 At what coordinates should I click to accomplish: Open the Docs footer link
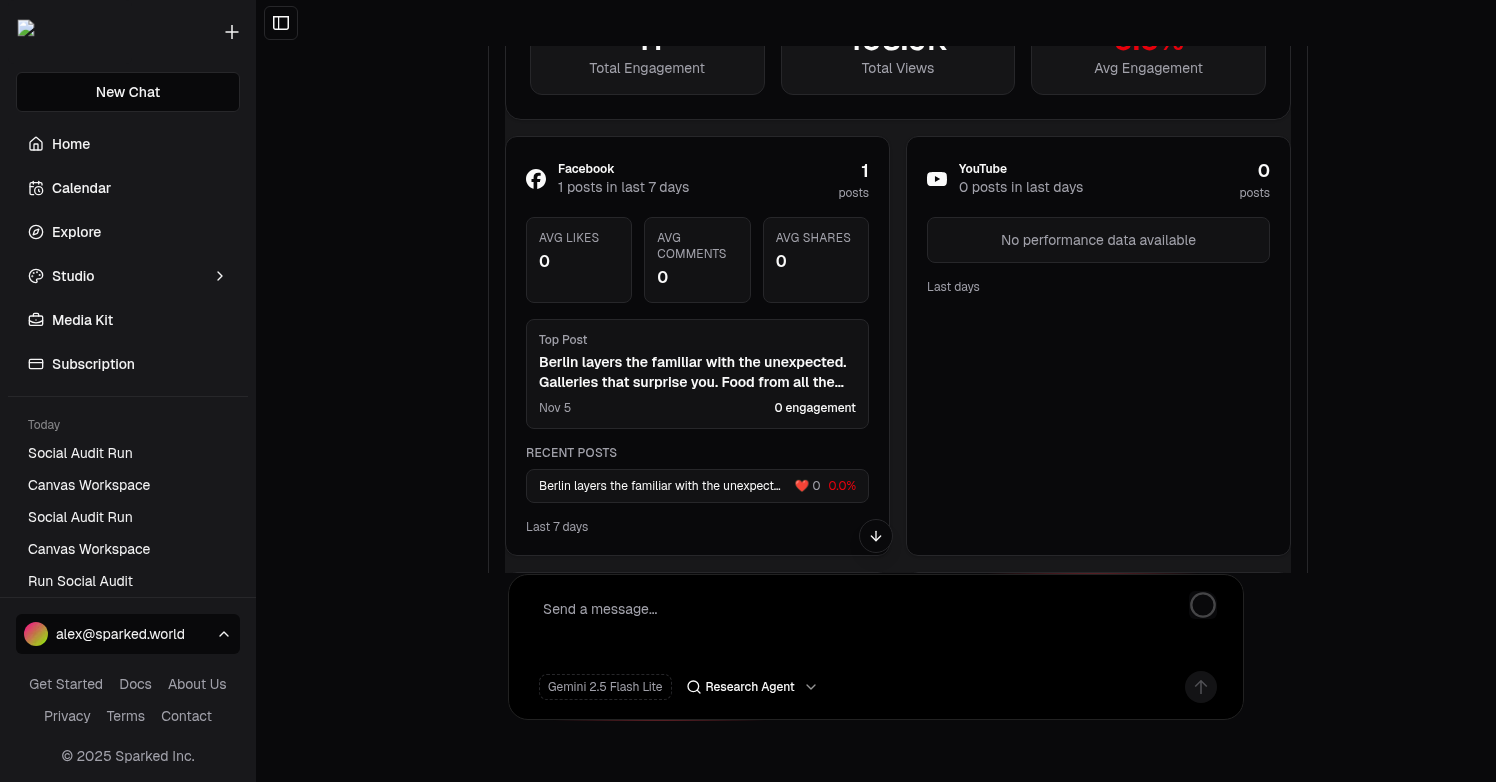pyautogui.click(x=135, y=684)
